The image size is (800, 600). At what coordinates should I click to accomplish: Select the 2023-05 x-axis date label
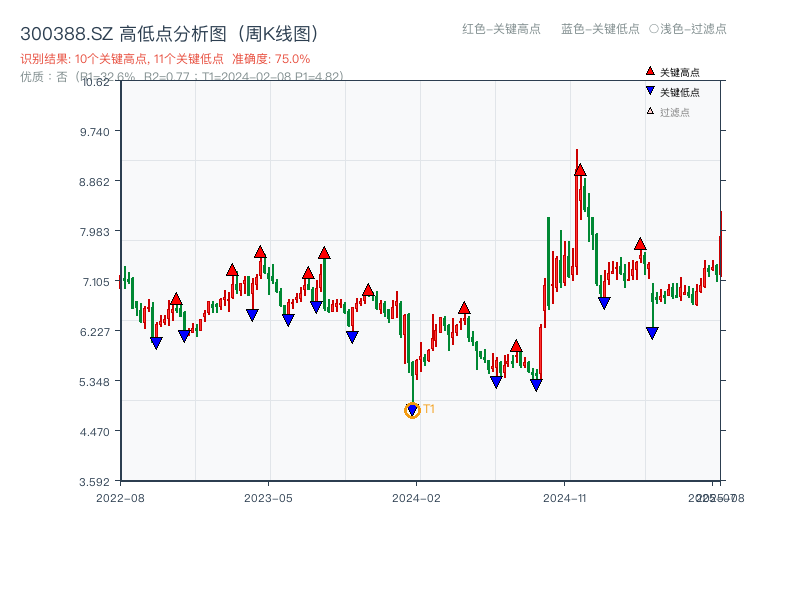(269, 497)
